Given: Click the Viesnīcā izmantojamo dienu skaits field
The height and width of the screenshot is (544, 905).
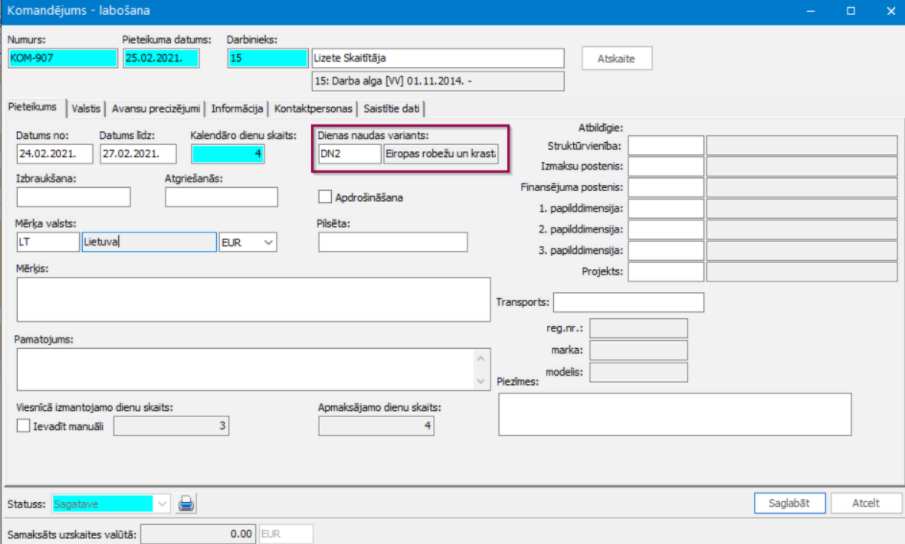Looking at the screenshot, I should (x=171, y=426).
